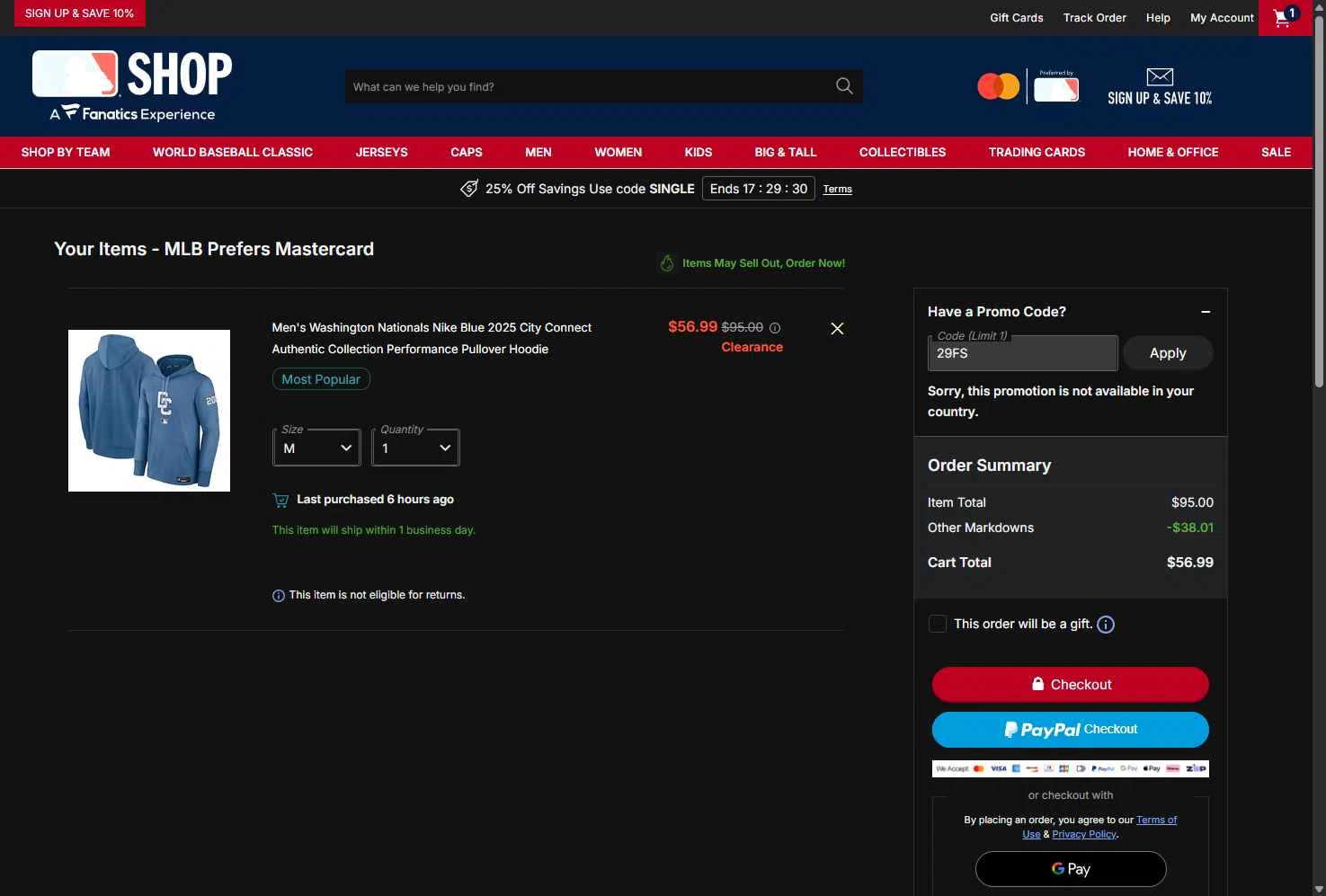This screenshot has width=1326, height=896.
Task: Open Trading Cards menu
Action: (1037, 153)
